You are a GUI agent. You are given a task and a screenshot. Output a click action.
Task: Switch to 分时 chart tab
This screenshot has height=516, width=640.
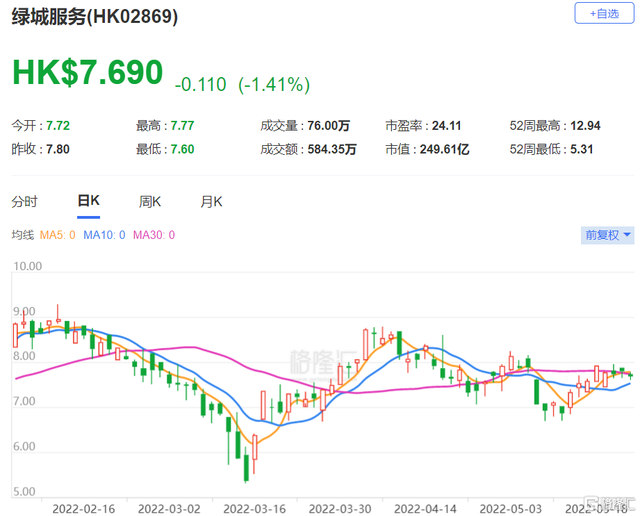[x=24, y=202]
